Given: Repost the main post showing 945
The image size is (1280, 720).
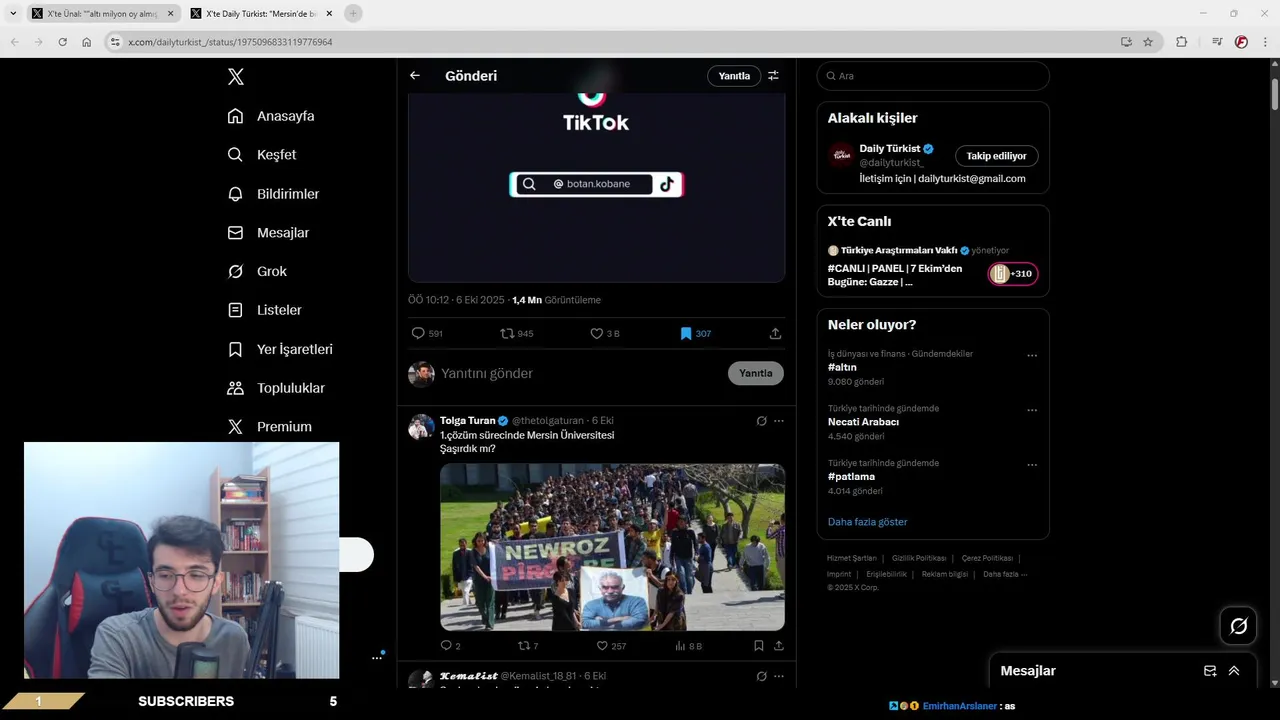Looking at the screenshot, I should 517,334.
